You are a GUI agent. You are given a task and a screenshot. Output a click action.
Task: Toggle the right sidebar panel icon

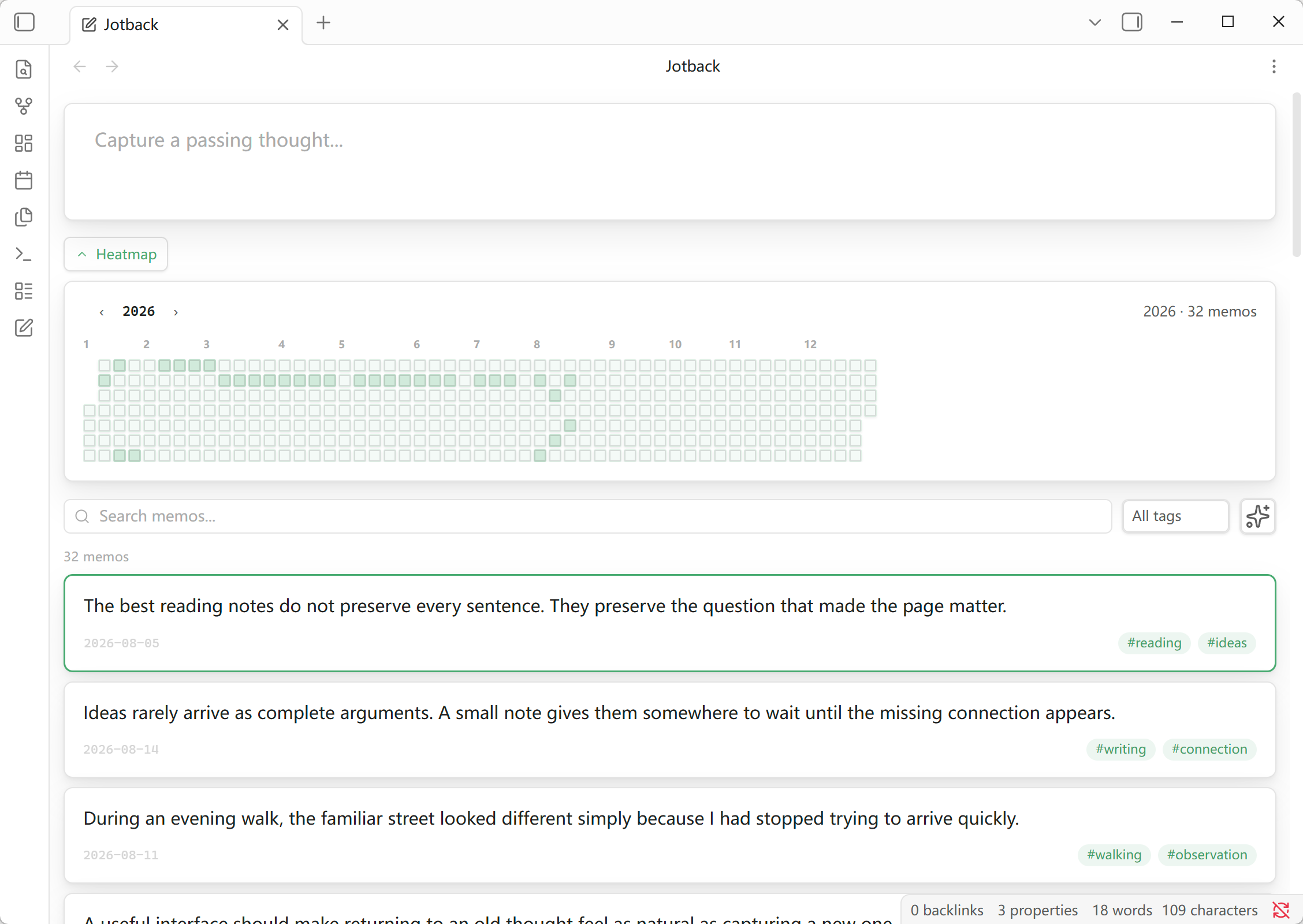coord(1131,23)
